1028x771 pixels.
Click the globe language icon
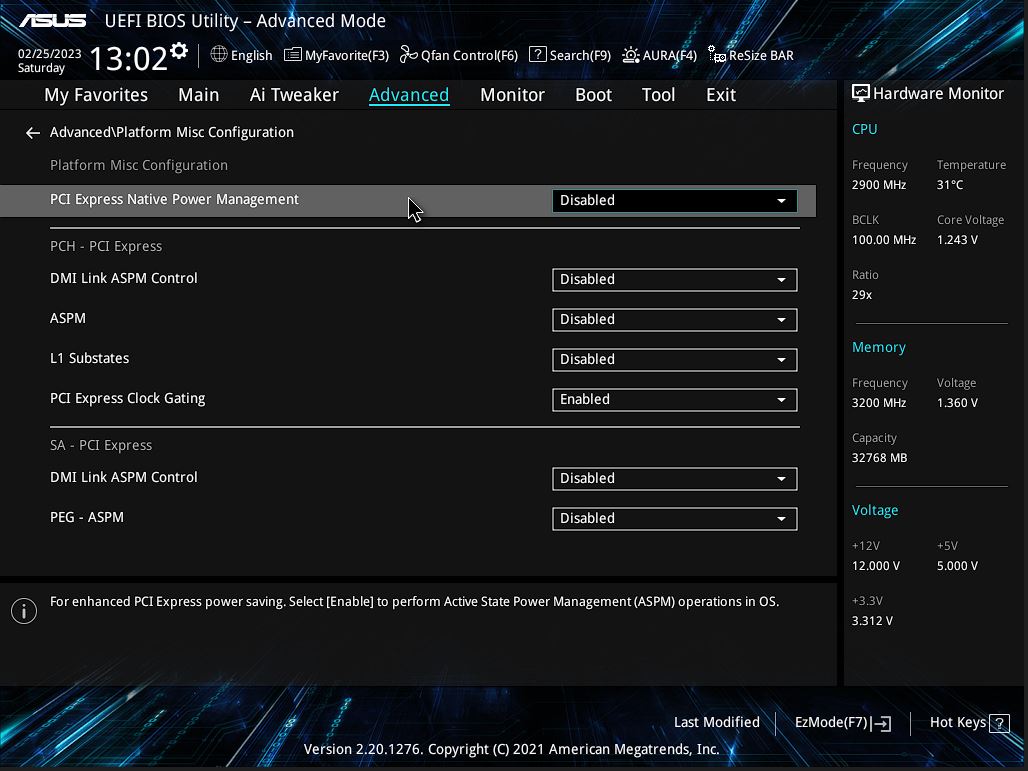pos(219,54)
